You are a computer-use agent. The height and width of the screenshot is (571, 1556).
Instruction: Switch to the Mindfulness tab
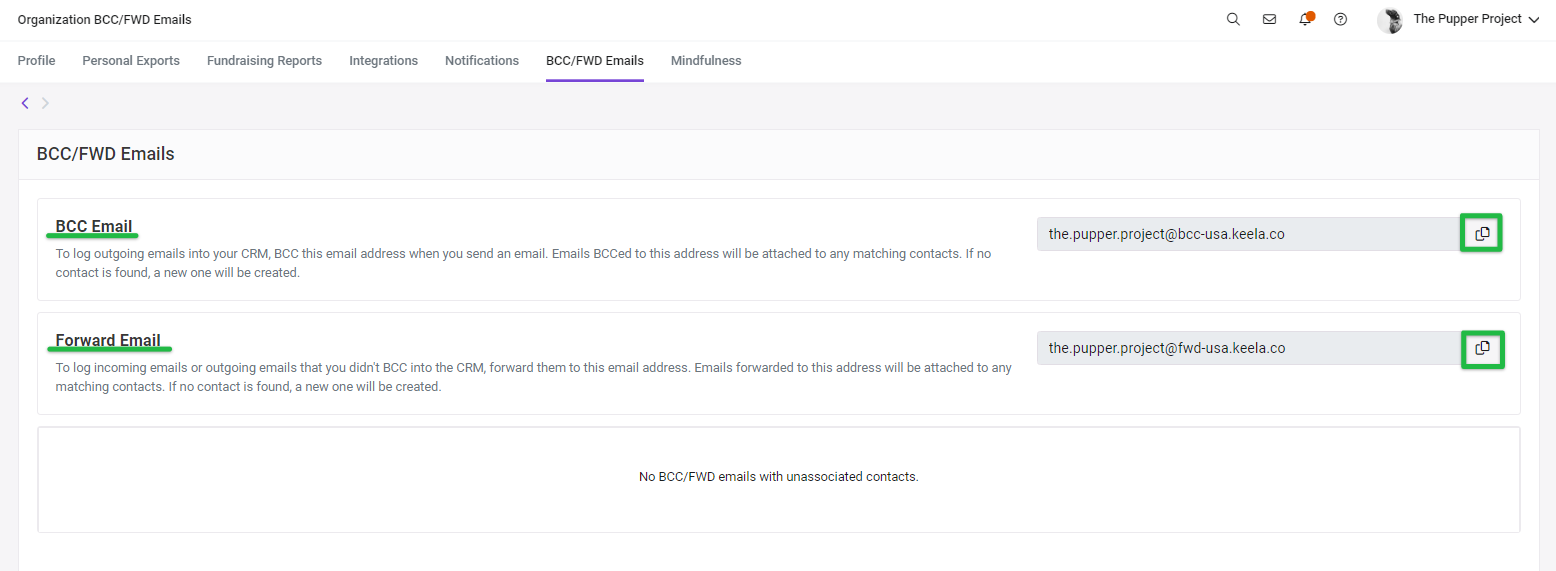pyautogui.click(x=706, y=61)
